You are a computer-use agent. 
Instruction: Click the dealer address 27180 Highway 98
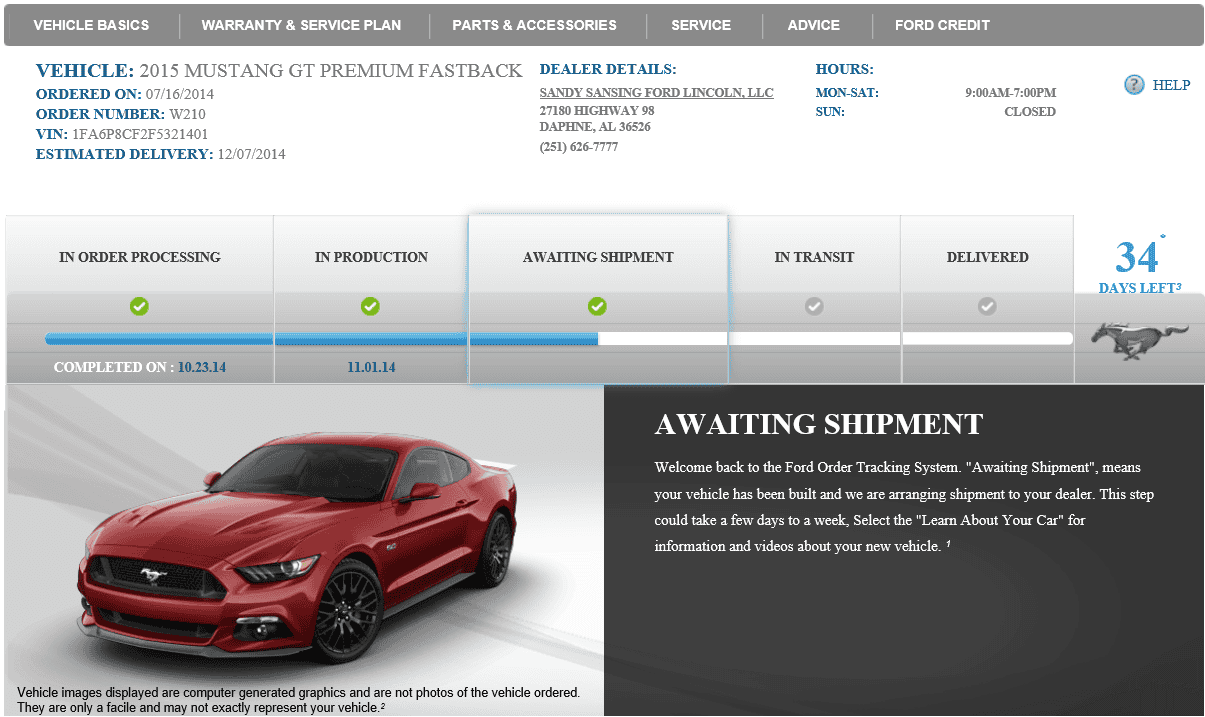click(x=597, y=110)
